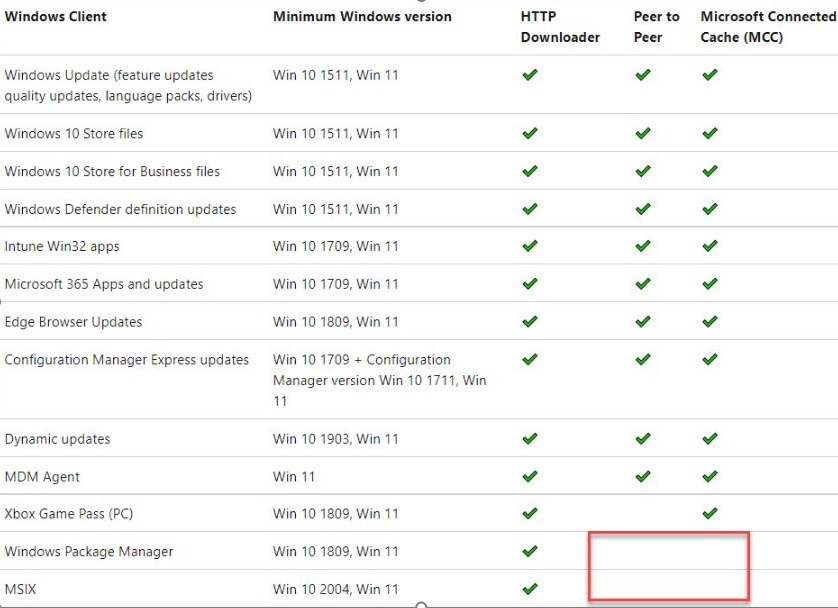838x608 pixels.
Task: Click the bottom center resize handle circle
Action: pos(421,605)
